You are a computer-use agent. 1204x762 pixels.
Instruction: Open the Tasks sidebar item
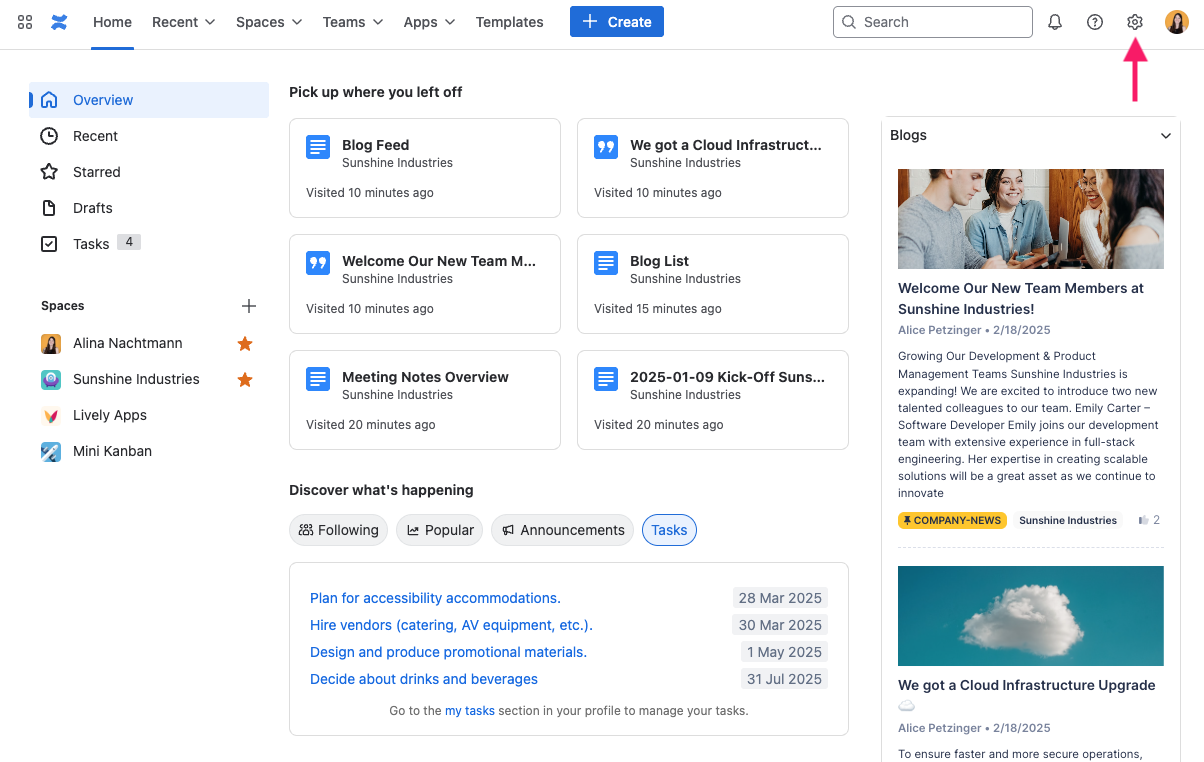pyautogui.click(x=90, y=243)
